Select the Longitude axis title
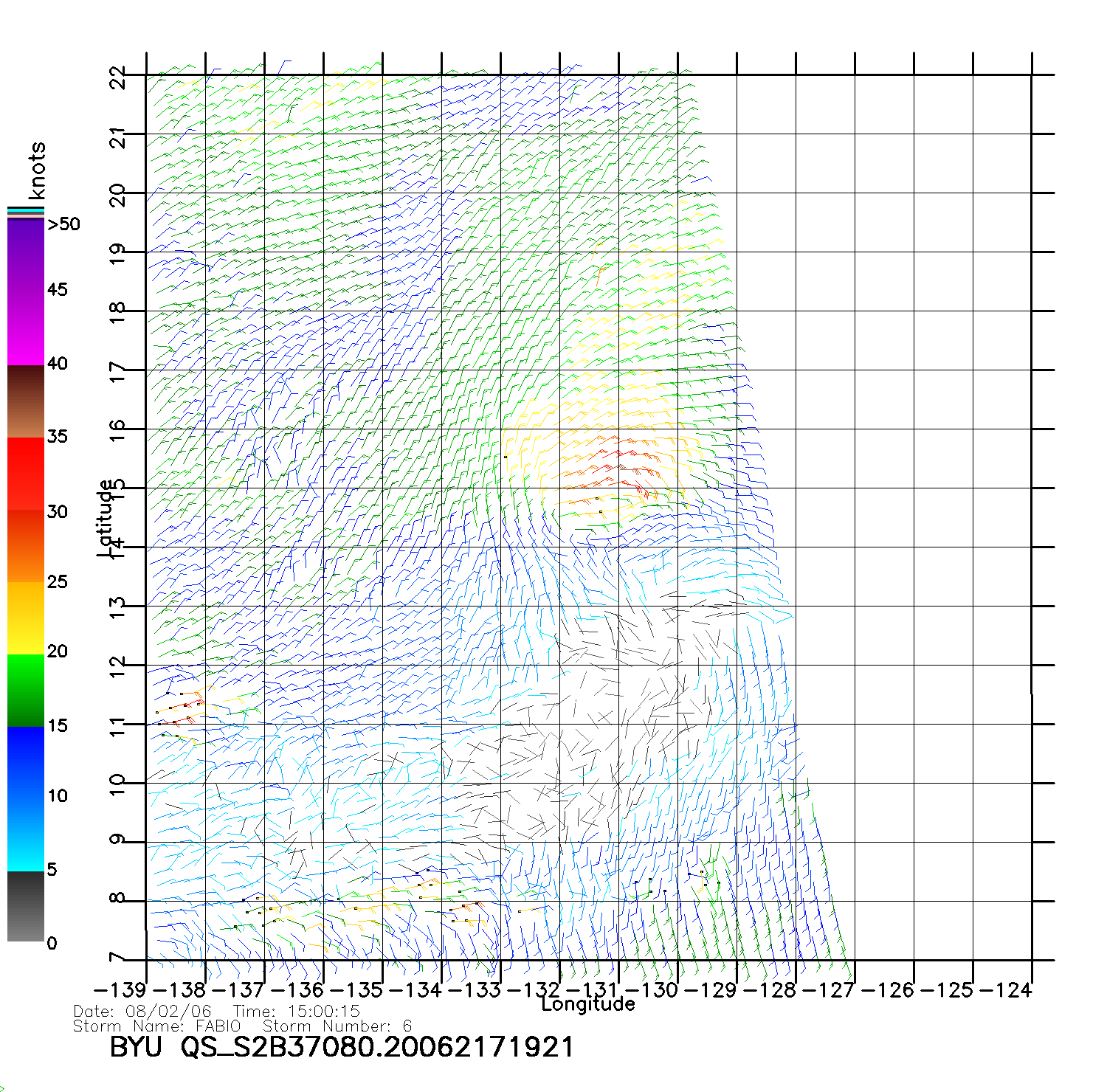The height and width of the screenshot is (1092, 1107). 587,1004
